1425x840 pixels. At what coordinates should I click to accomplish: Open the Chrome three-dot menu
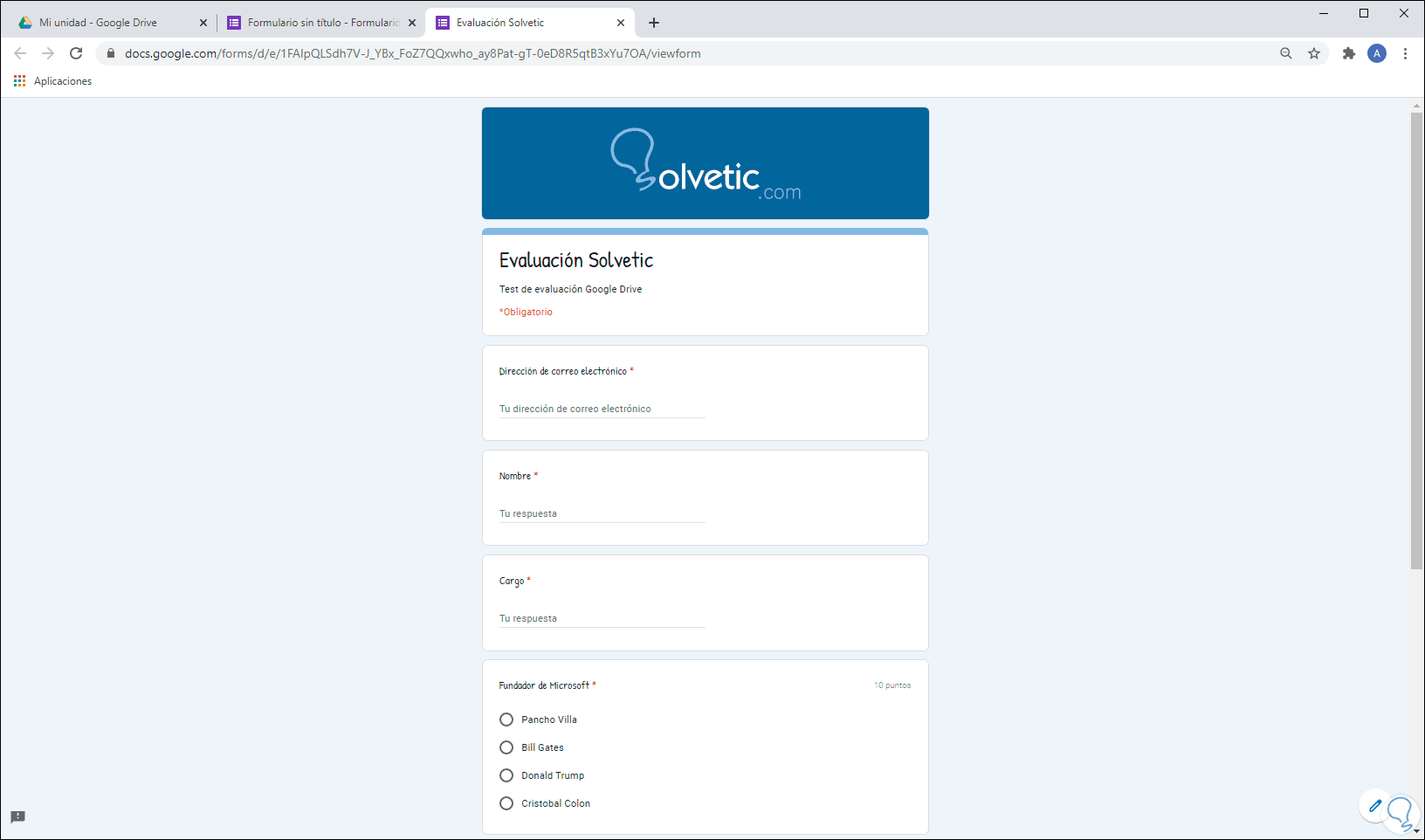1405,53
